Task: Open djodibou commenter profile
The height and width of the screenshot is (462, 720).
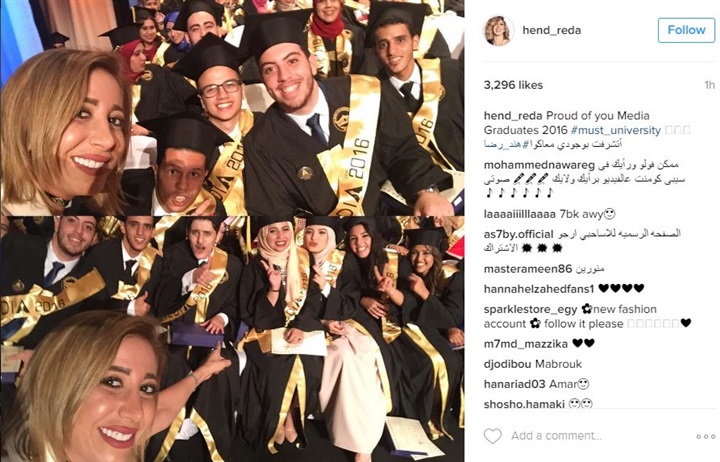Action: coord(507,364)
